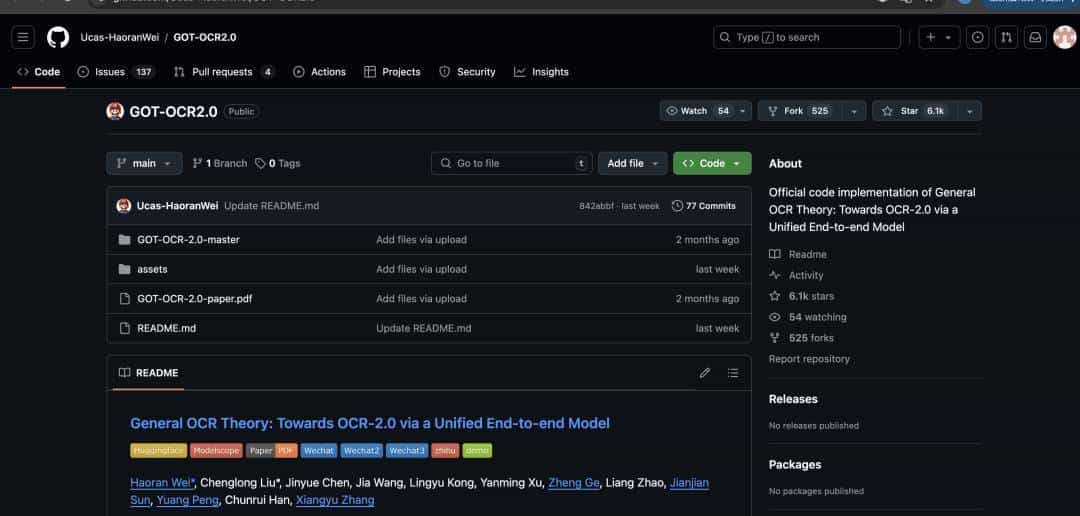Switch to the Issues tab
Screen dimensions: 1080x516
(x=109, y=72)
